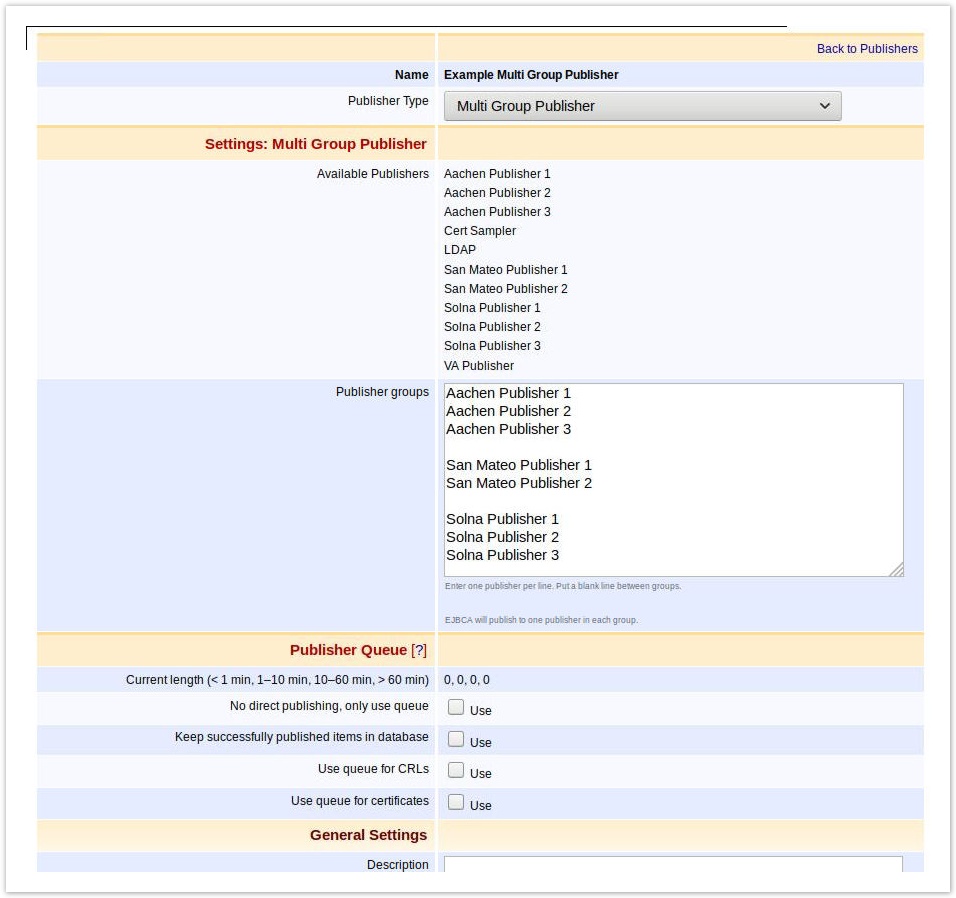
Task: Select 'Solna Publisher 3' under Available Publishers
Action: point(491,345)
